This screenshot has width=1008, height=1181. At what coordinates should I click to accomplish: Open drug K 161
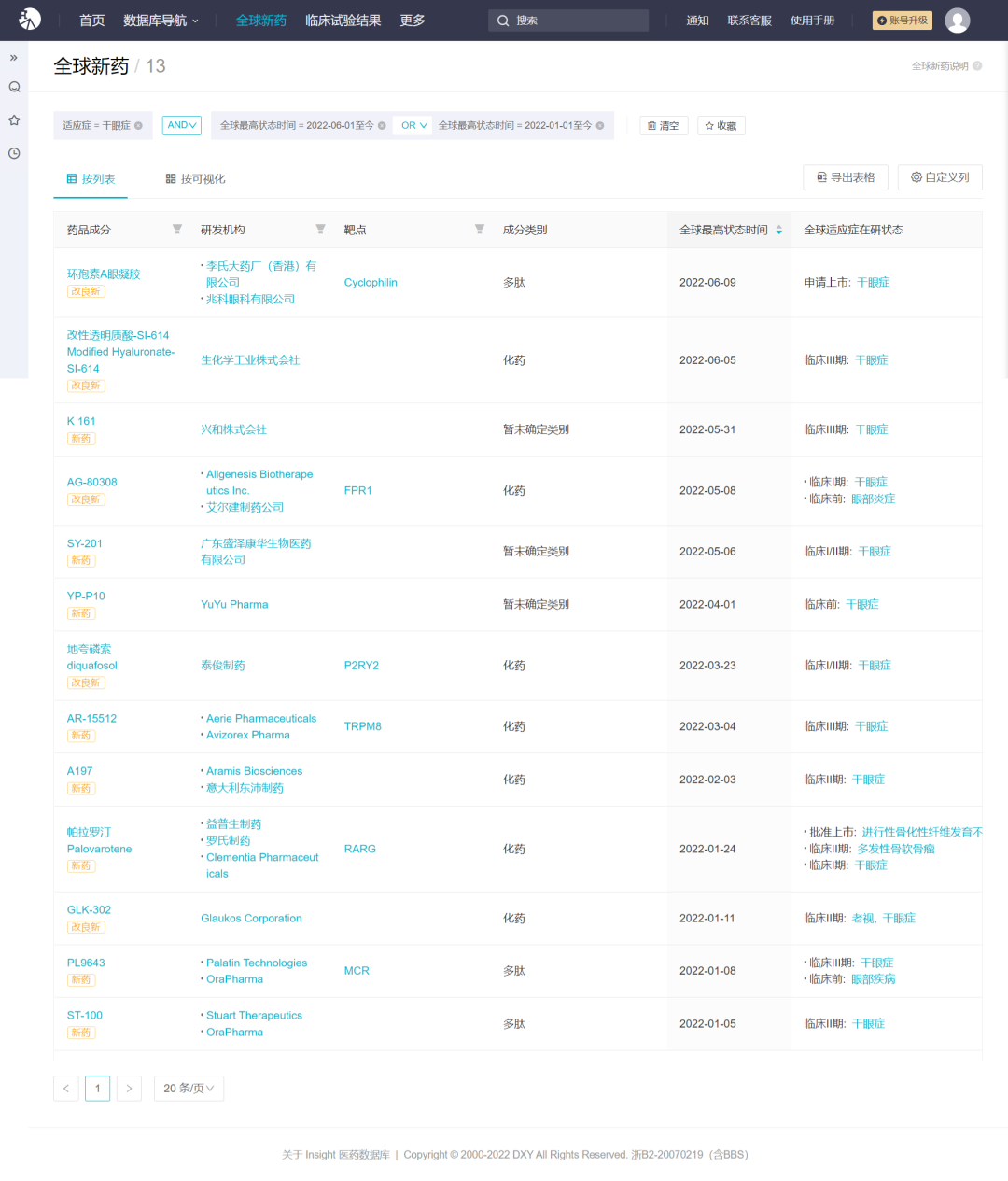click(81, 421)
